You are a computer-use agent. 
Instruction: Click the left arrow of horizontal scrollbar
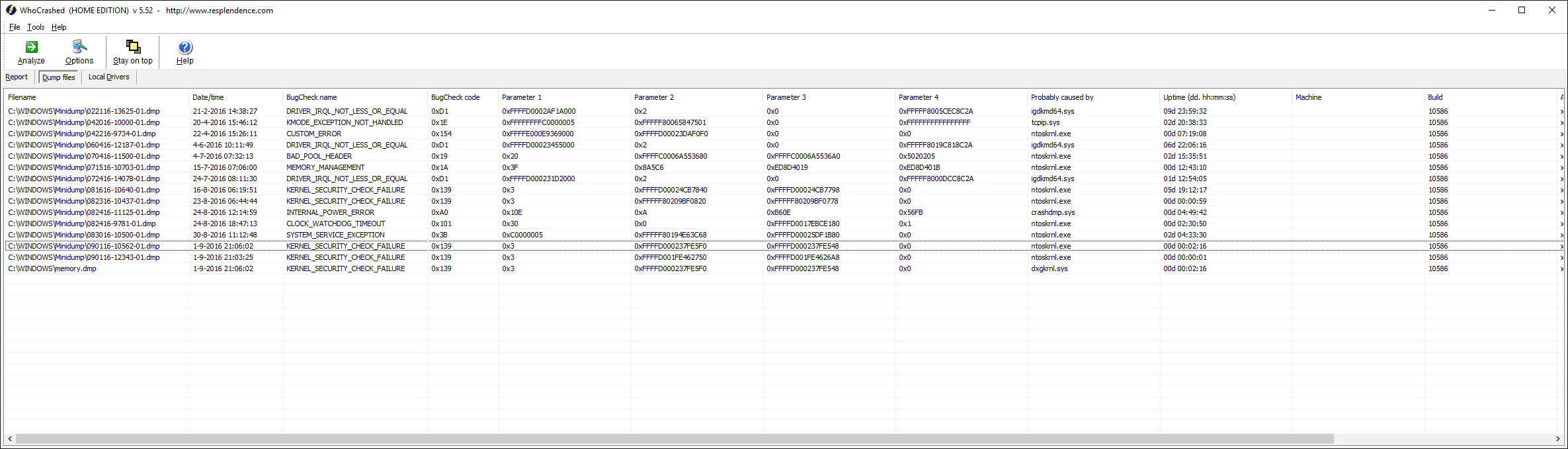(x=9, y=438)
